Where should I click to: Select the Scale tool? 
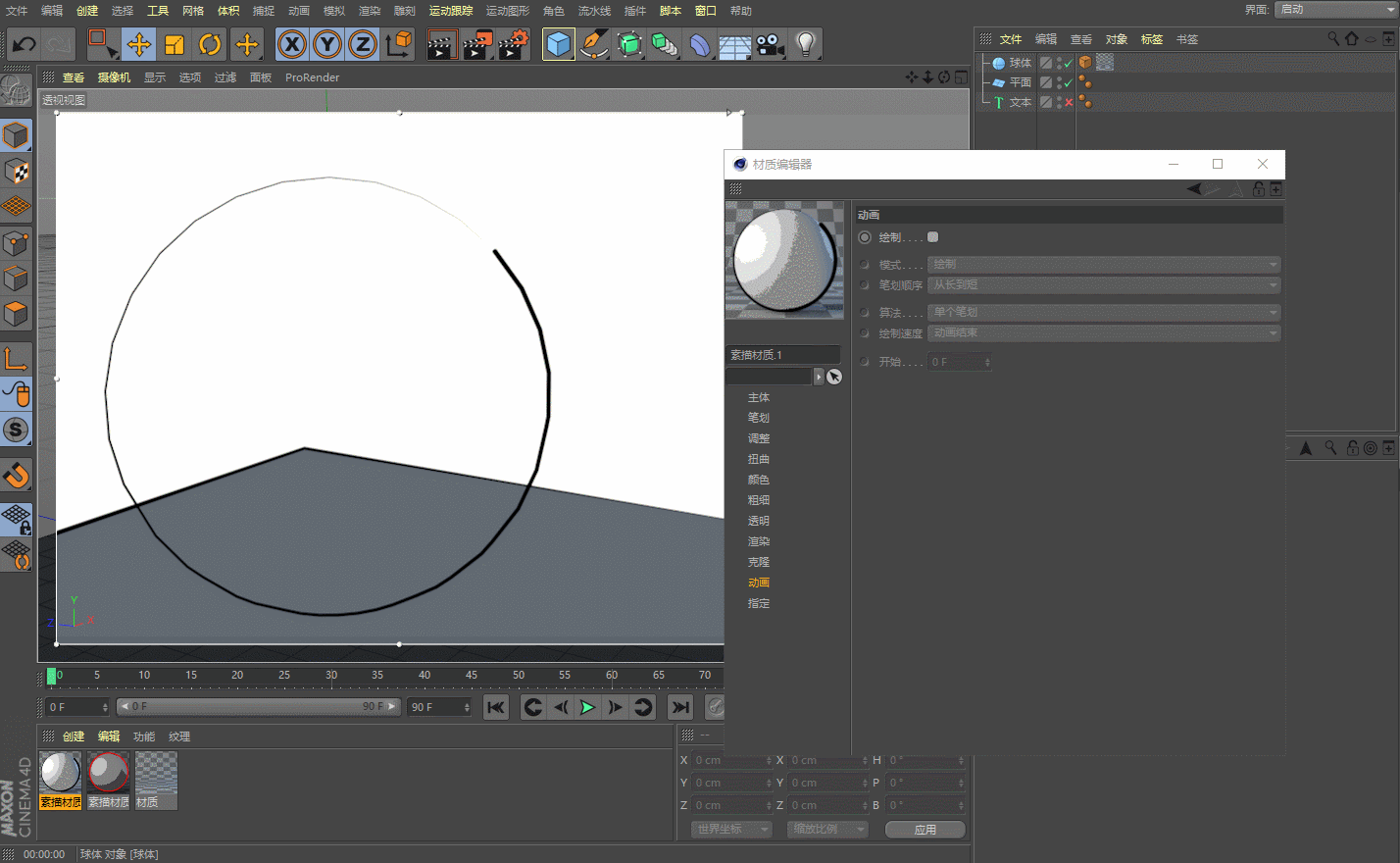(x=175, y=45)
